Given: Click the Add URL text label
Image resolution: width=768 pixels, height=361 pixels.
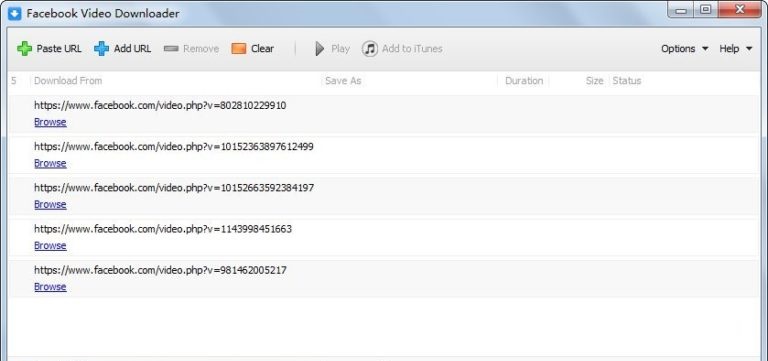Looking at the screenshot, I should (132, 48).
